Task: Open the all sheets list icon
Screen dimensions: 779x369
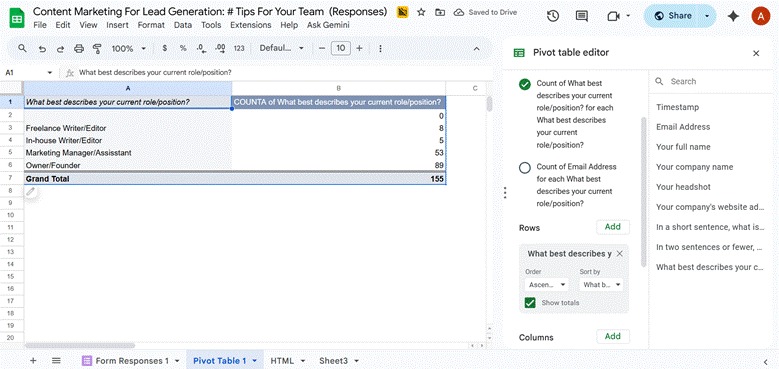Action: tap(56, 361)
